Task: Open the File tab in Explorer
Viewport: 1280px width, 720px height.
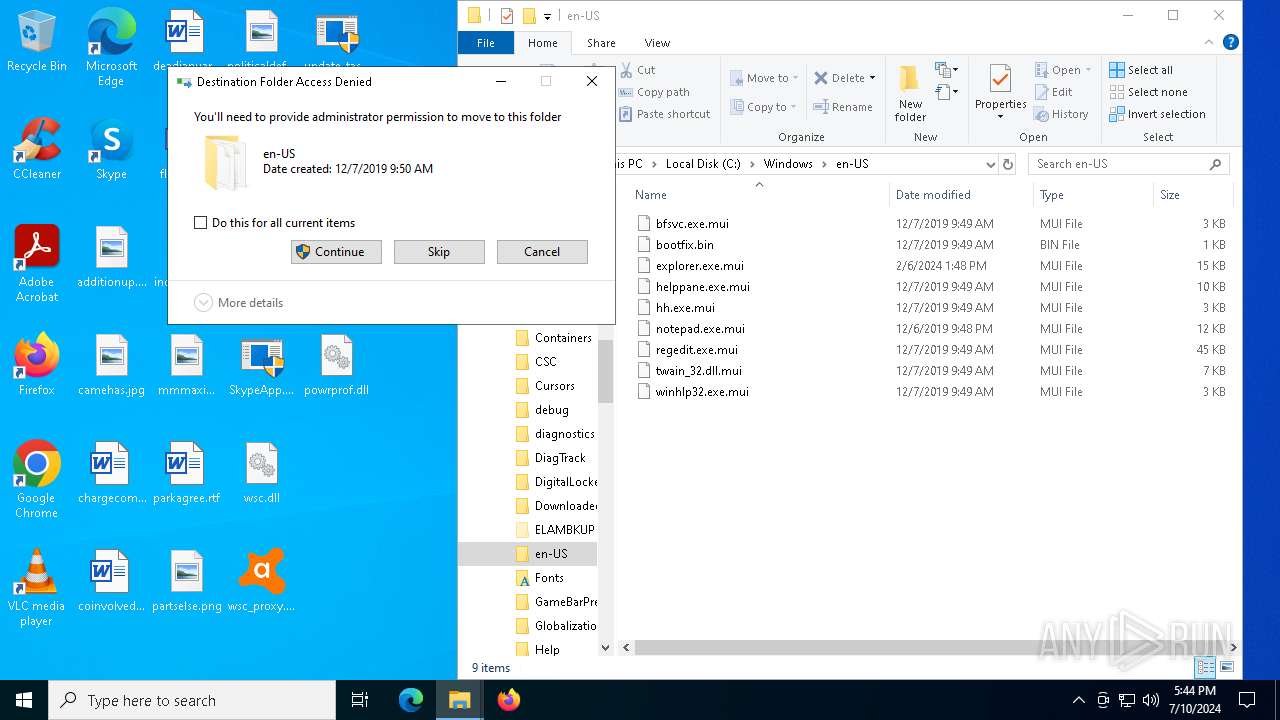Action: tap(486, 43)
